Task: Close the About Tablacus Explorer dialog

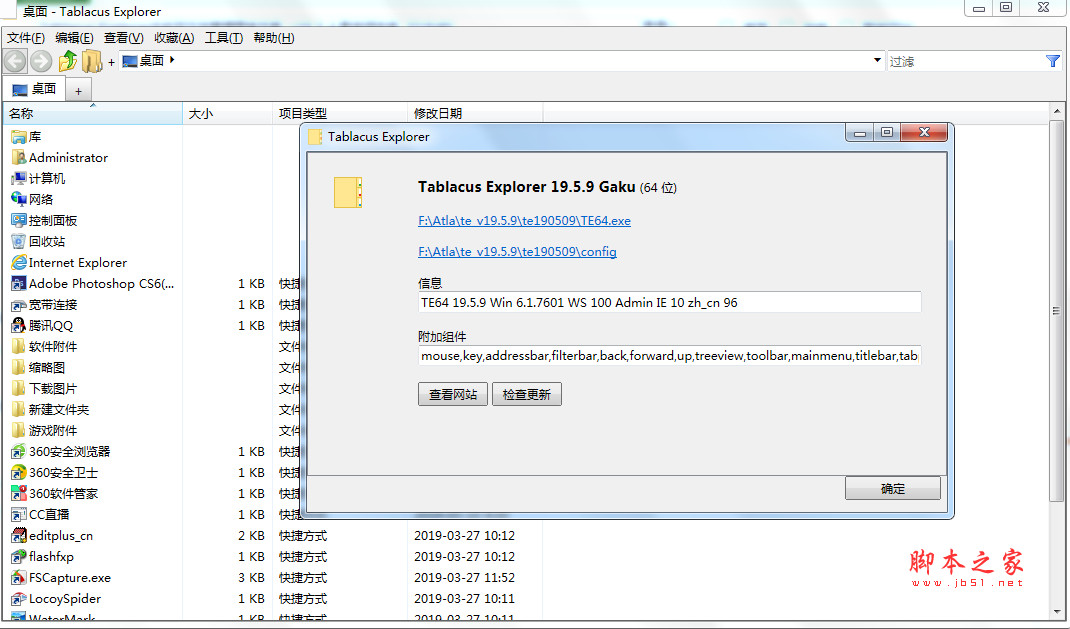Action: (924, 132)
